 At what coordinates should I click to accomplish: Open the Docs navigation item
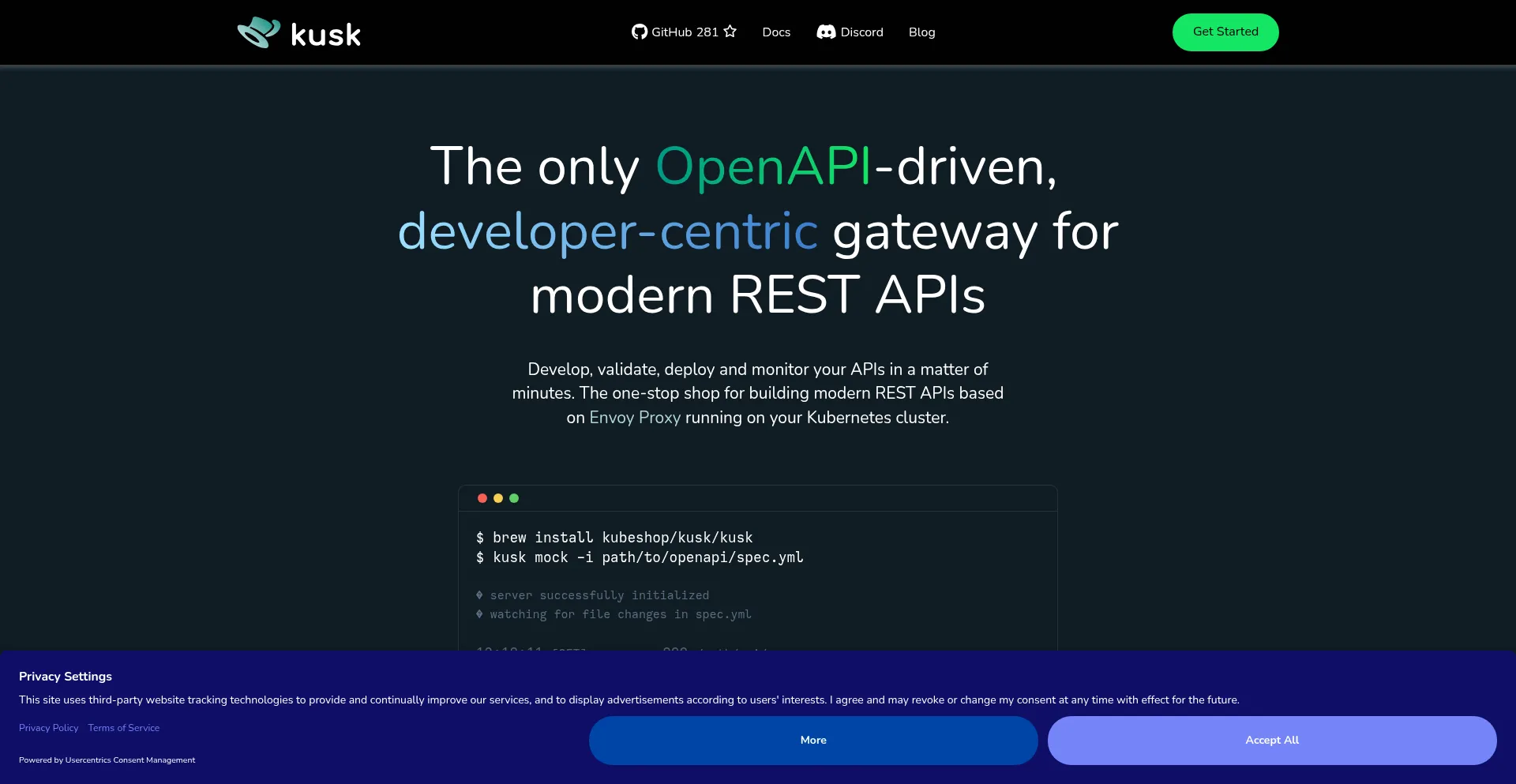[x=776, y=32]
